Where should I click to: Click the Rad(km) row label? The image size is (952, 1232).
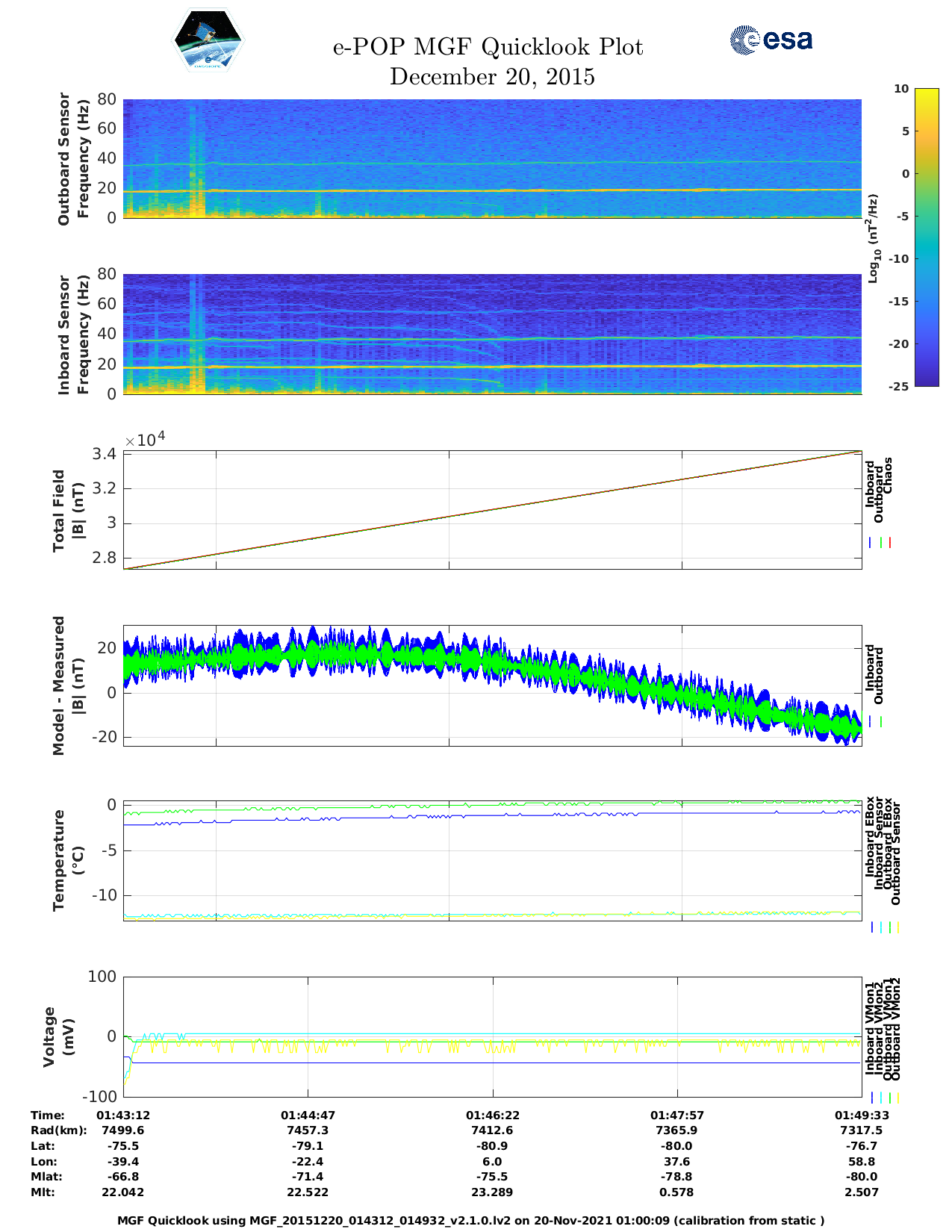coord(58,1130)
